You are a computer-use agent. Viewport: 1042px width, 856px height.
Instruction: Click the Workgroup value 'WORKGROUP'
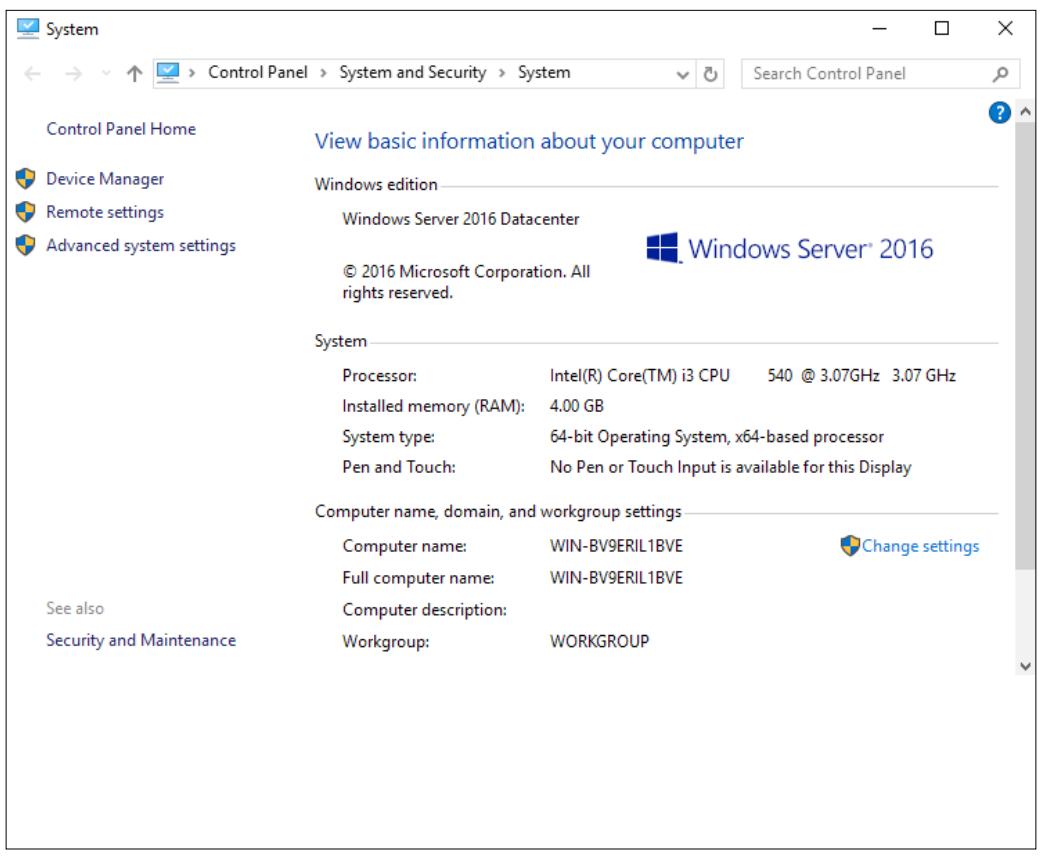click(x=599, y=641)
